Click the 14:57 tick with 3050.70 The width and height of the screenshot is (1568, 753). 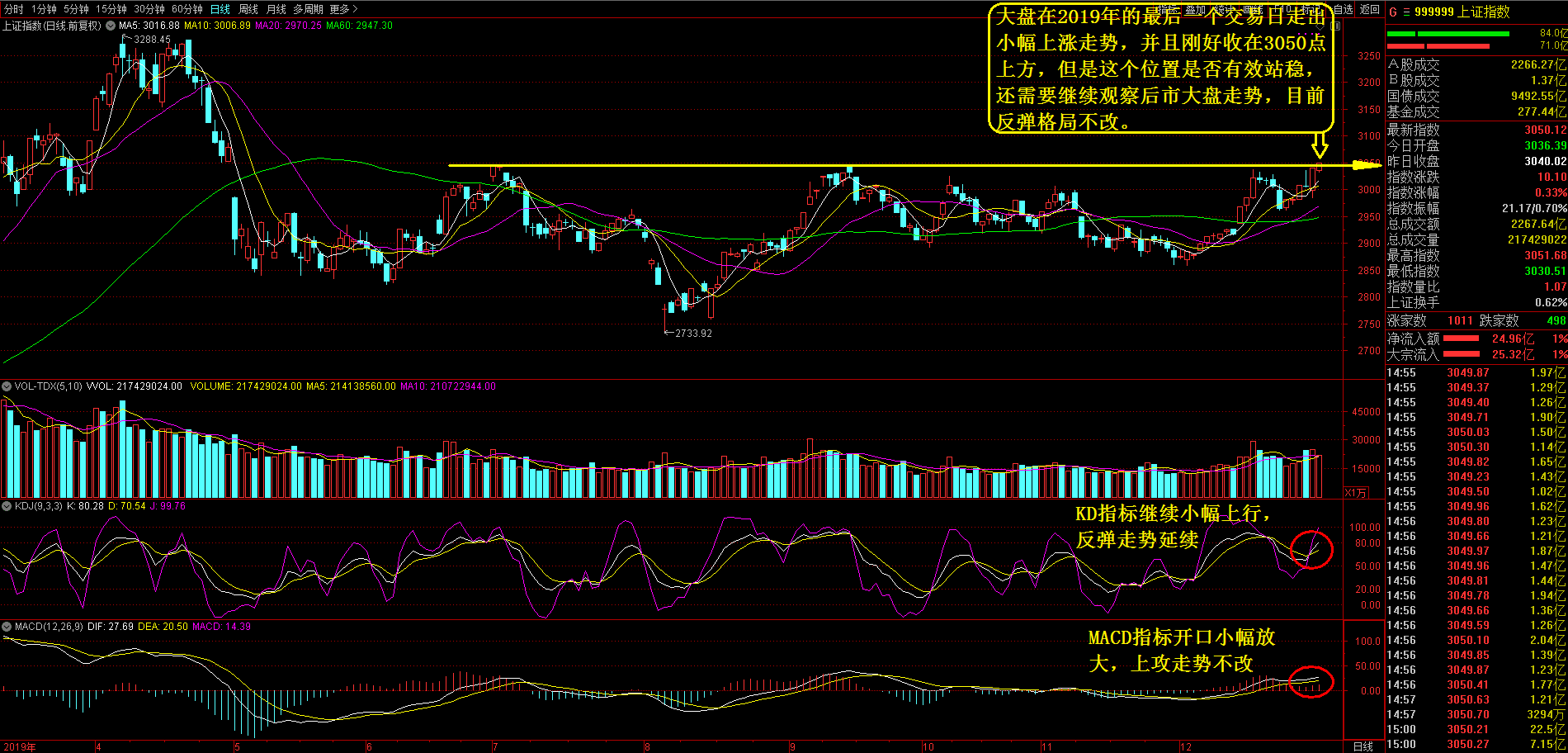tap(1476, 714)
